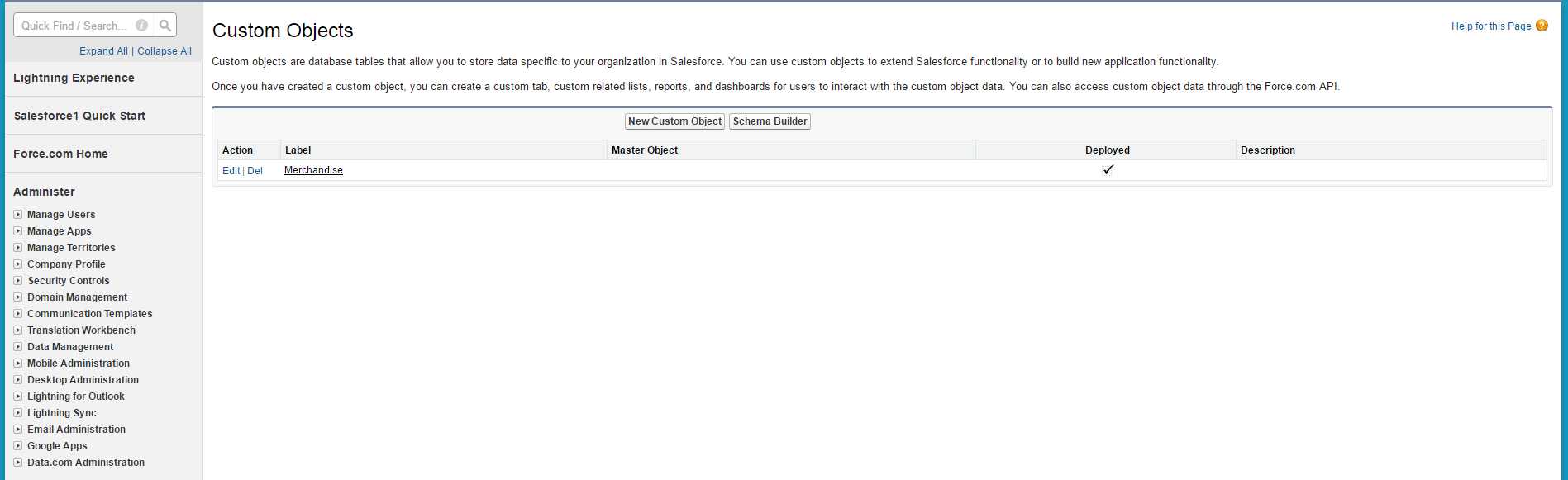Click Edit for the Merchandise object

click(x=231, y=171)
